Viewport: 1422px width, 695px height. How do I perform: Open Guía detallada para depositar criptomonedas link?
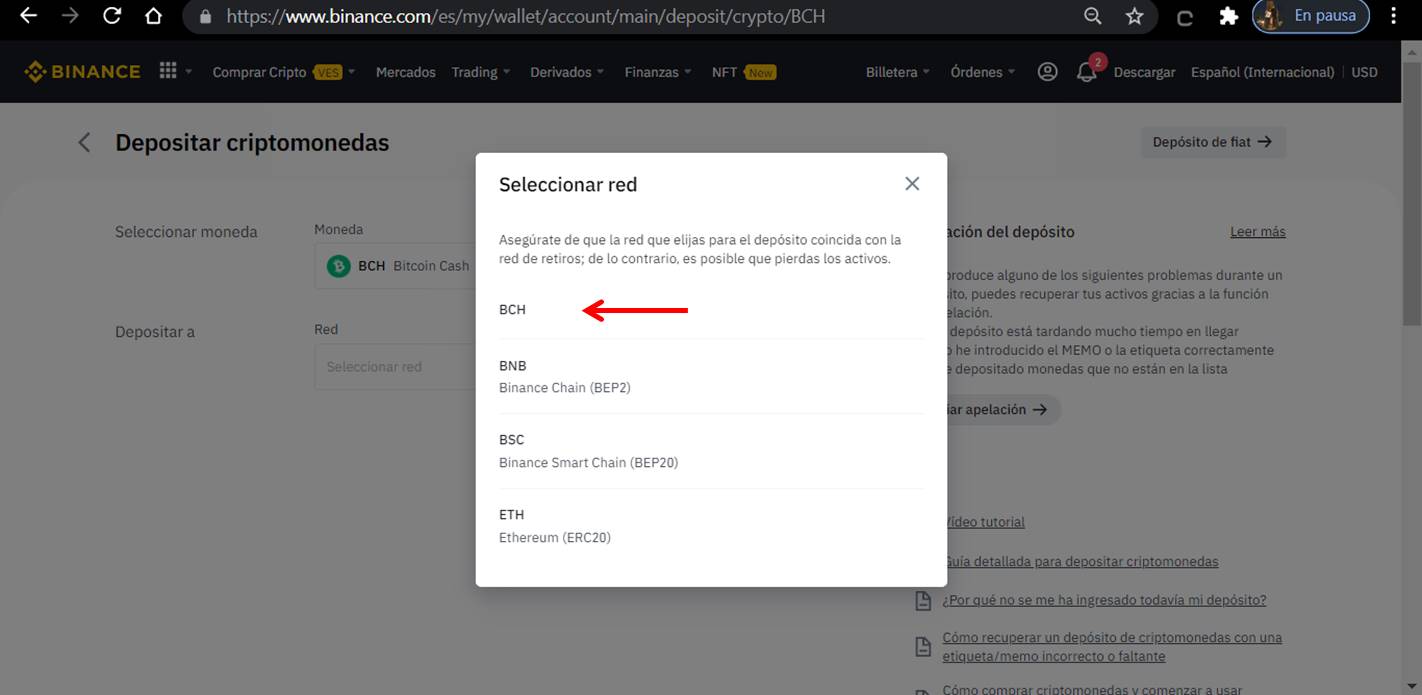1081,562
